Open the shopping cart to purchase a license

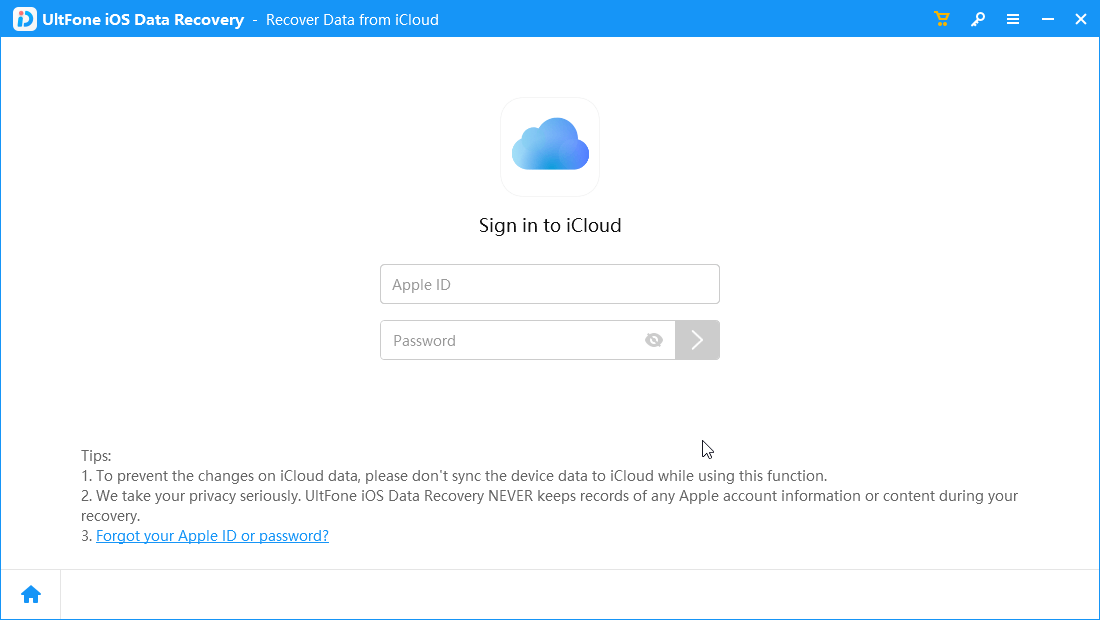pyautogui.click(x=941, y=19)
